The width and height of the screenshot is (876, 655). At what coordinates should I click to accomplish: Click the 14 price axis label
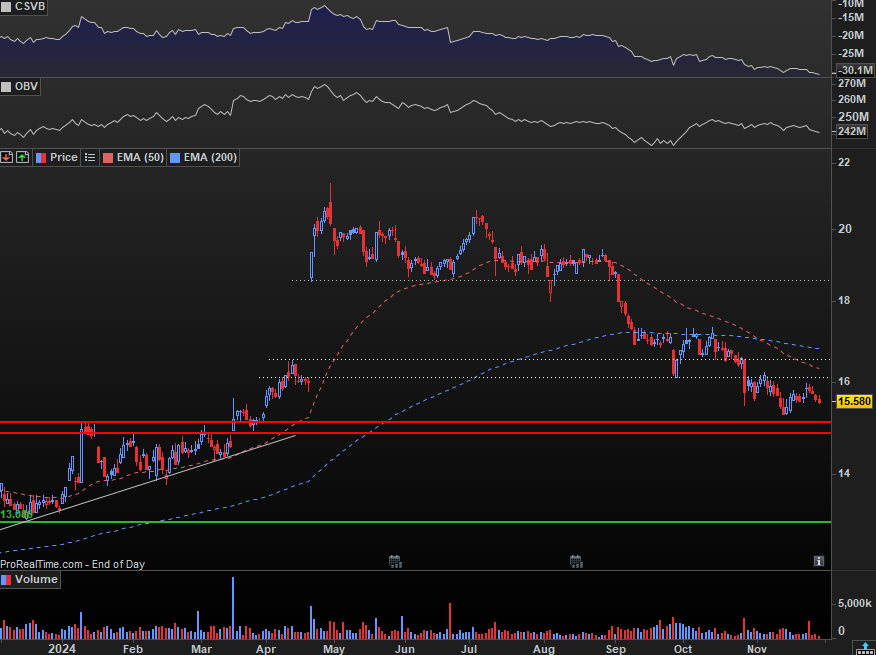844,473
